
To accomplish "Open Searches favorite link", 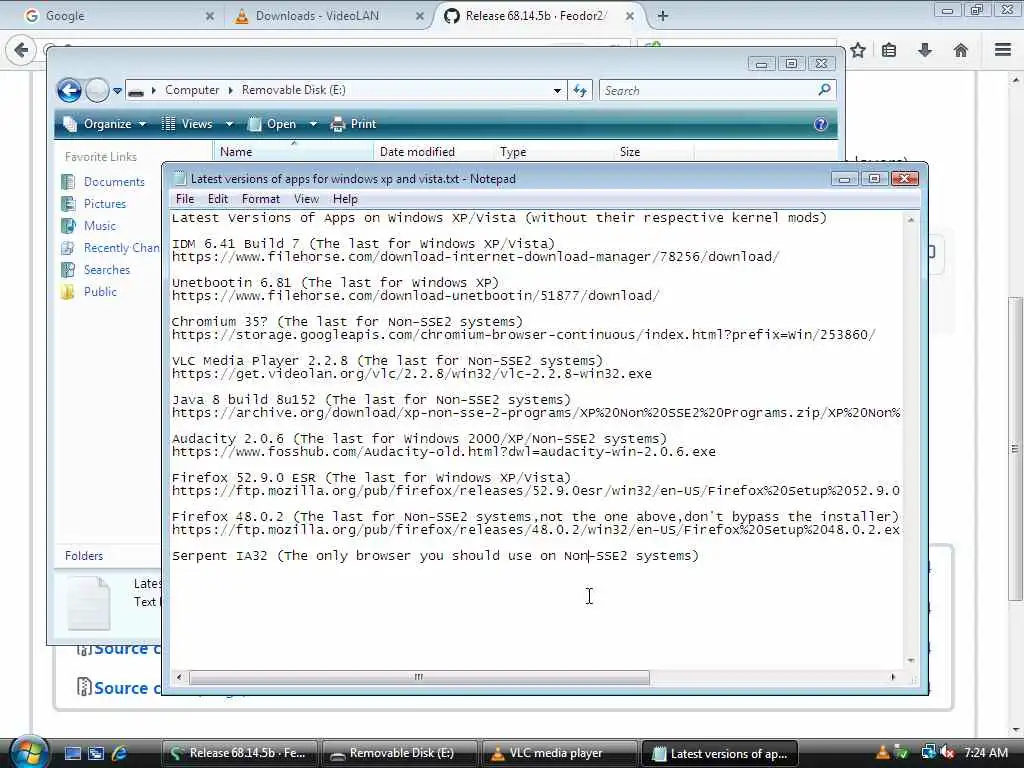I will pyautogui.click(x=95, y=270).
